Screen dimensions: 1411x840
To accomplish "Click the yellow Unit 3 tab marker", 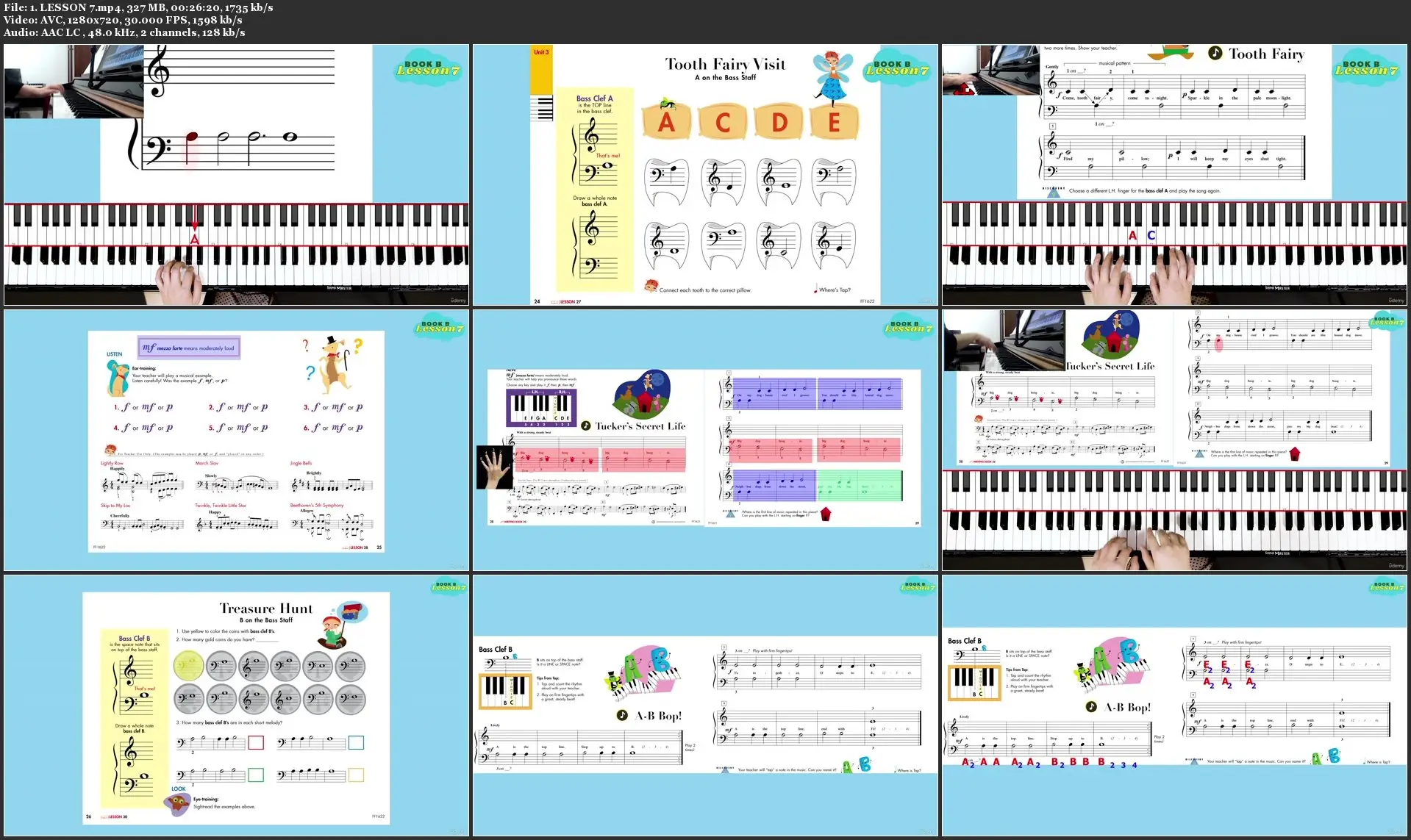I will pyautogui.click(x=542, y=70).
